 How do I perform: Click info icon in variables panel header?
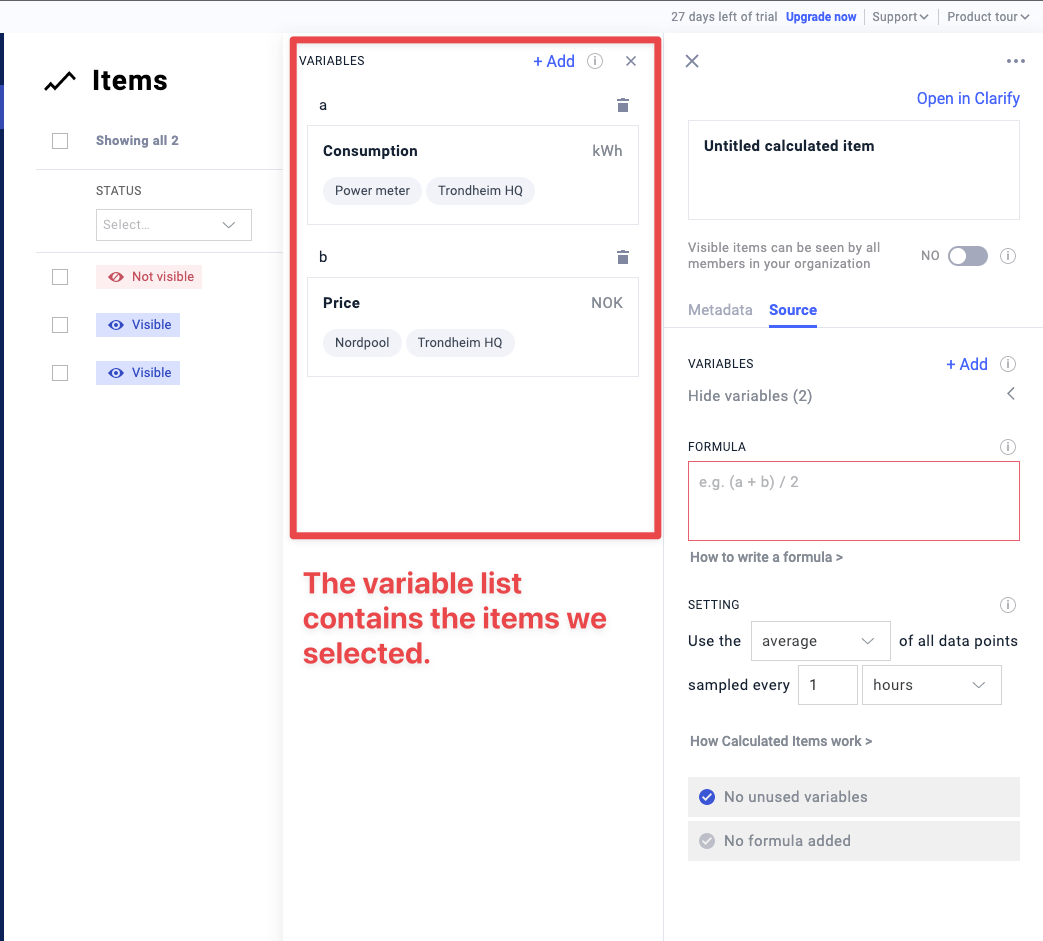(x=595, y=61)
